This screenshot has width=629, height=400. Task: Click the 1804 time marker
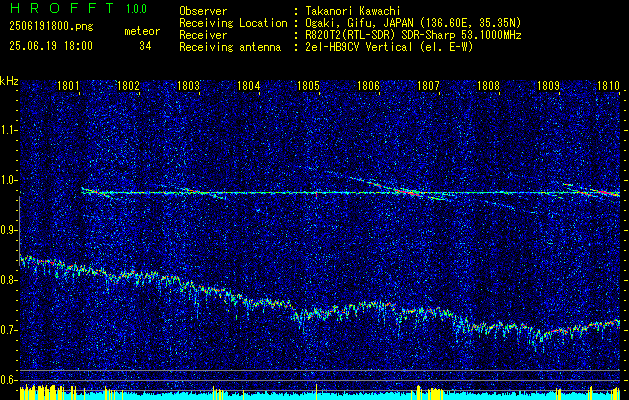248,85
